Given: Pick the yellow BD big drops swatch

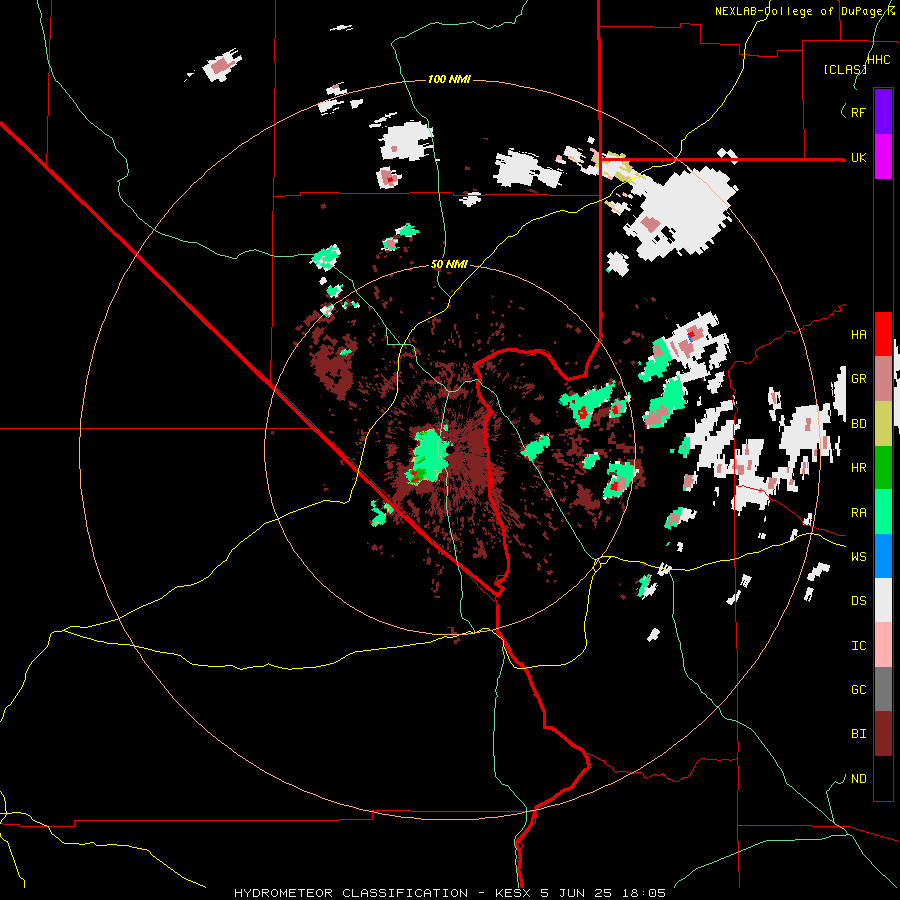Looking at the screenshot, I should coord(883,424).
